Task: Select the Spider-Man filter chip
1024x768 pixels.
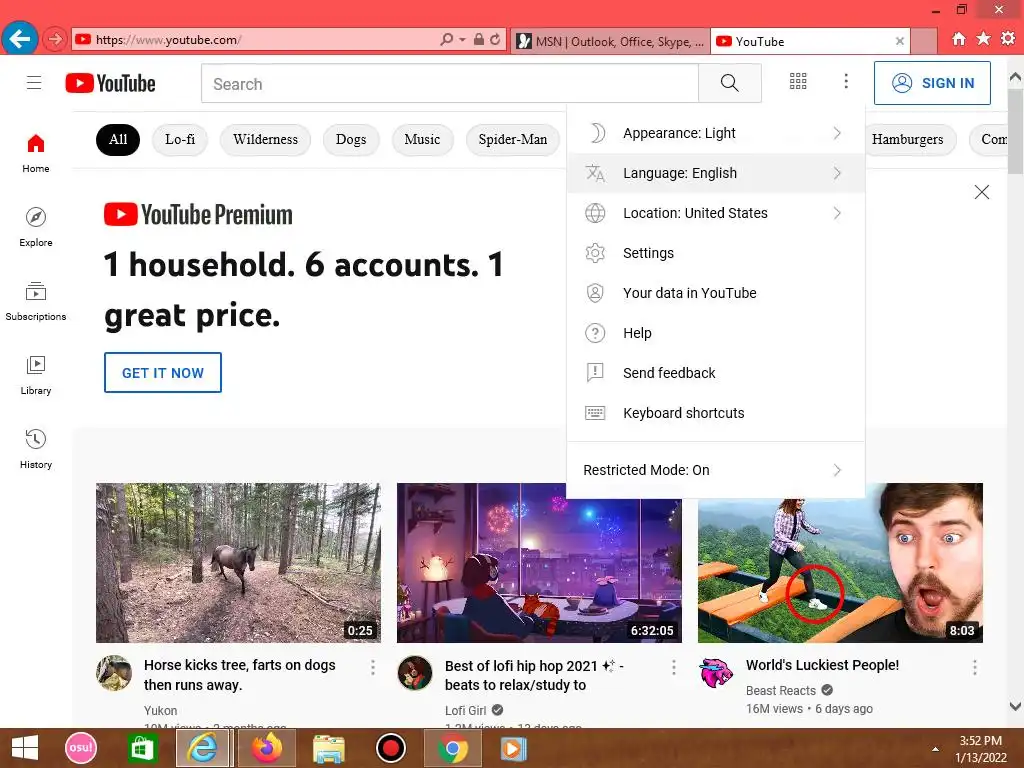Action: 513,140
